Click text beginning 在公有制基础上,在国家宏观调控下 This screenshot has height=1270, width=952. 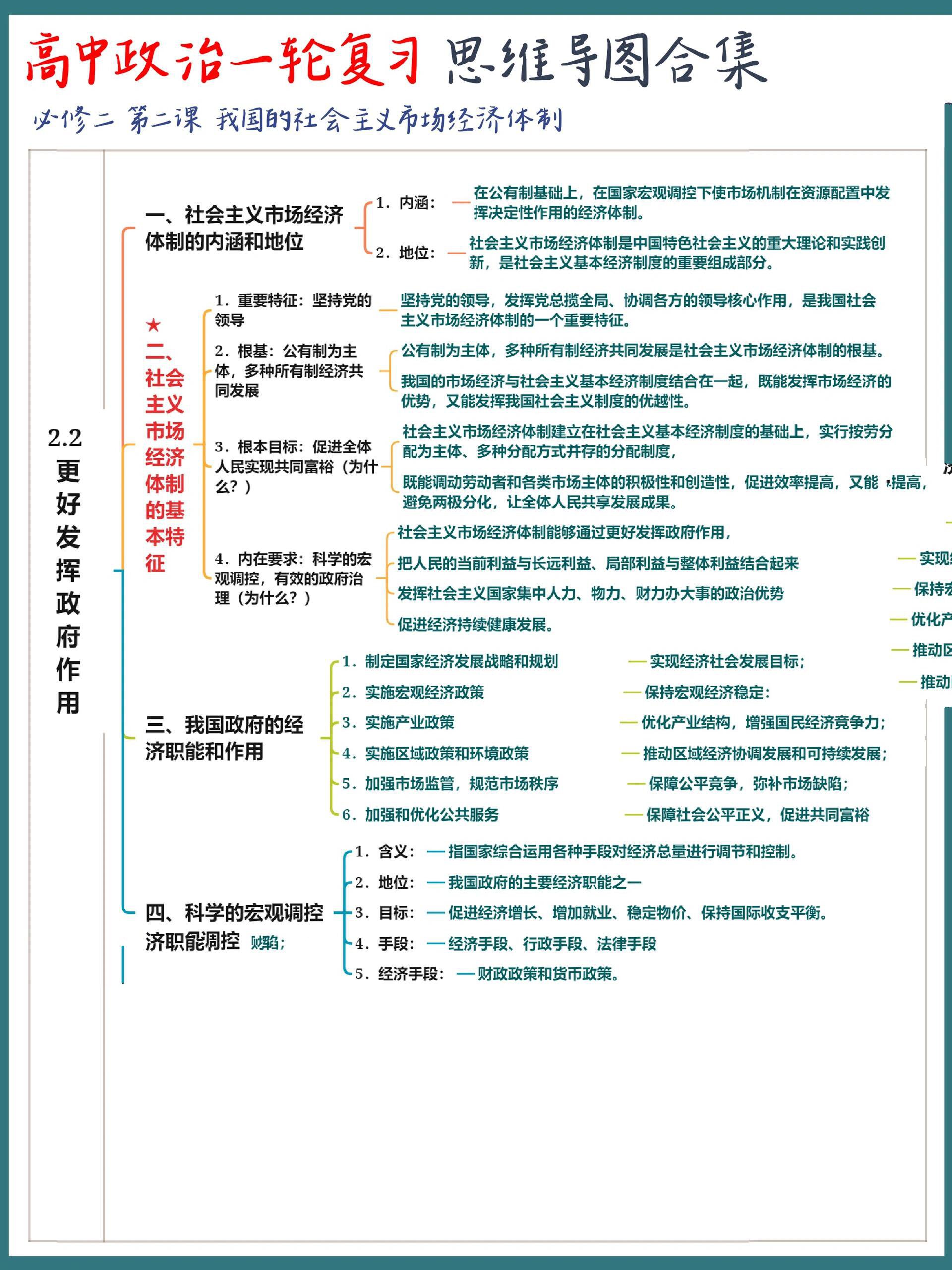click(681, 203)
